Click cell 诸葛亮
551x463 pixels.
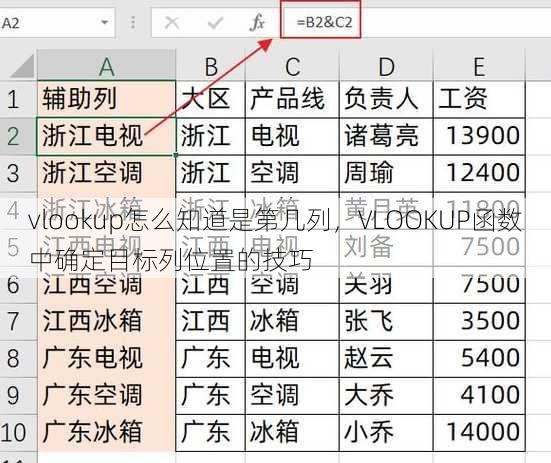click(386, 136)
